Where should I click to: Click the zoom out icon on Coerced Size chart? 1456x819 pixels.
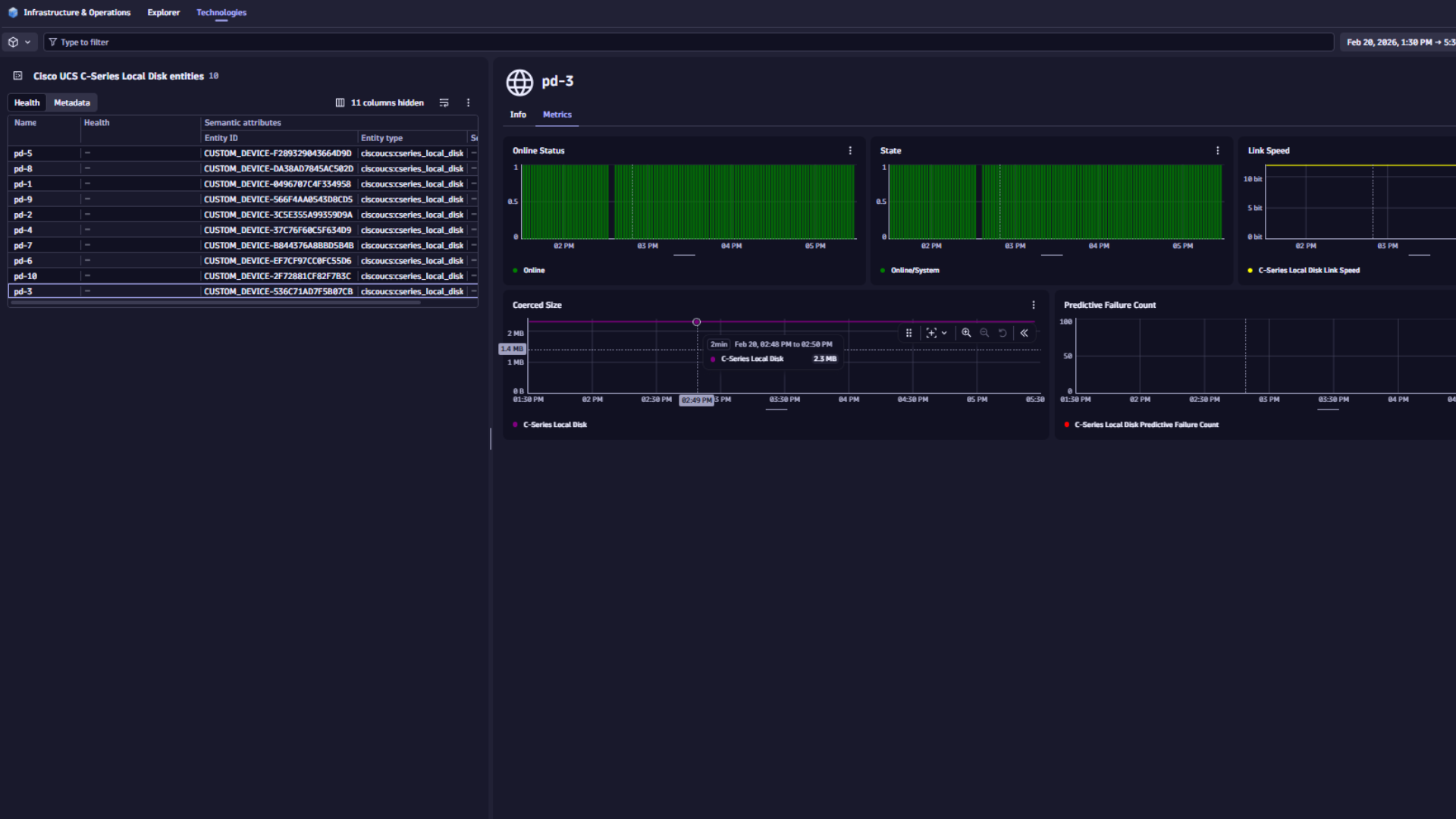click(984, 333)
